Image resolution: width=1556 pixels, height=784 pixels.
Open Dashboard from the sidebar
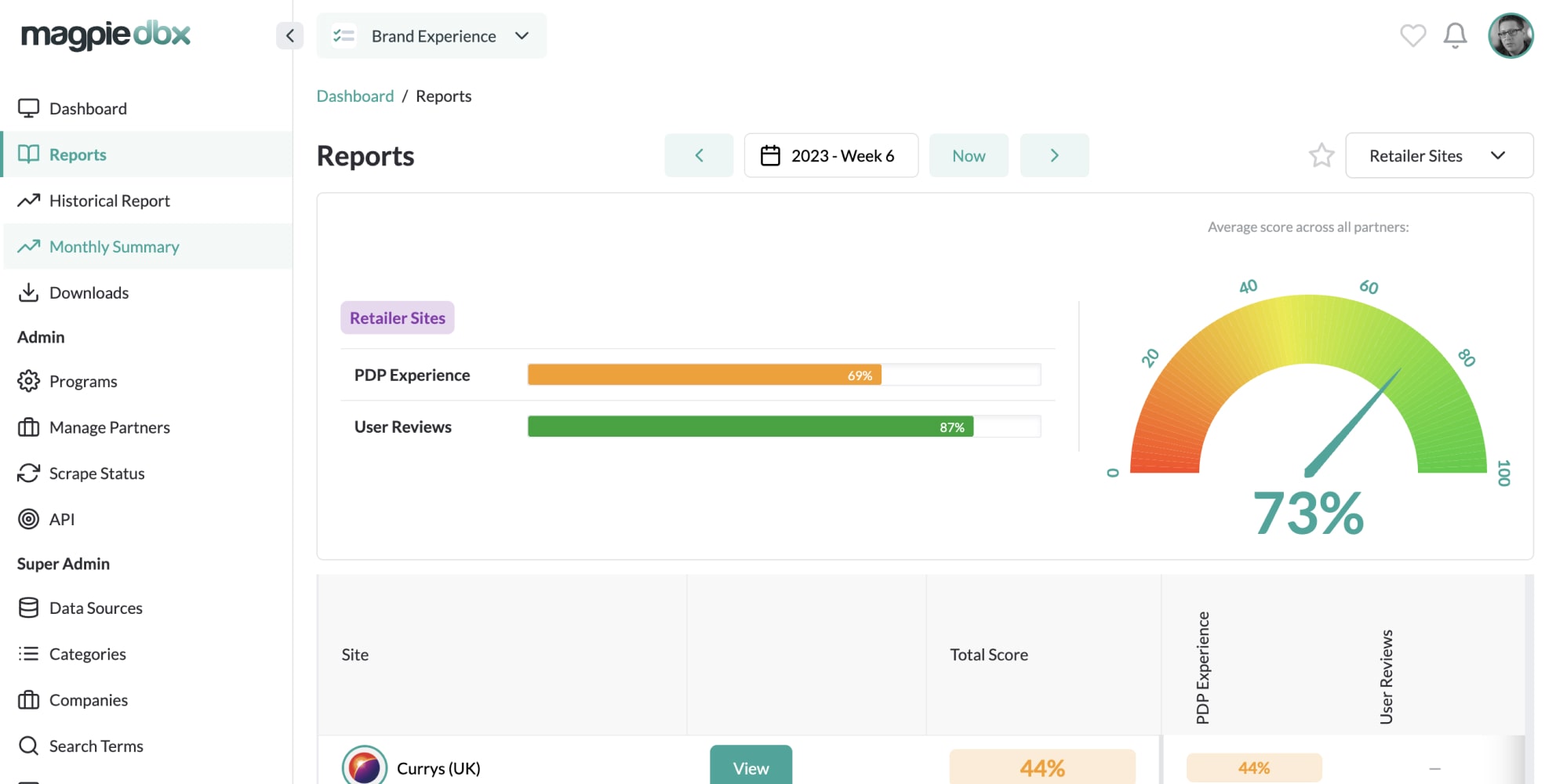point(147,108)
